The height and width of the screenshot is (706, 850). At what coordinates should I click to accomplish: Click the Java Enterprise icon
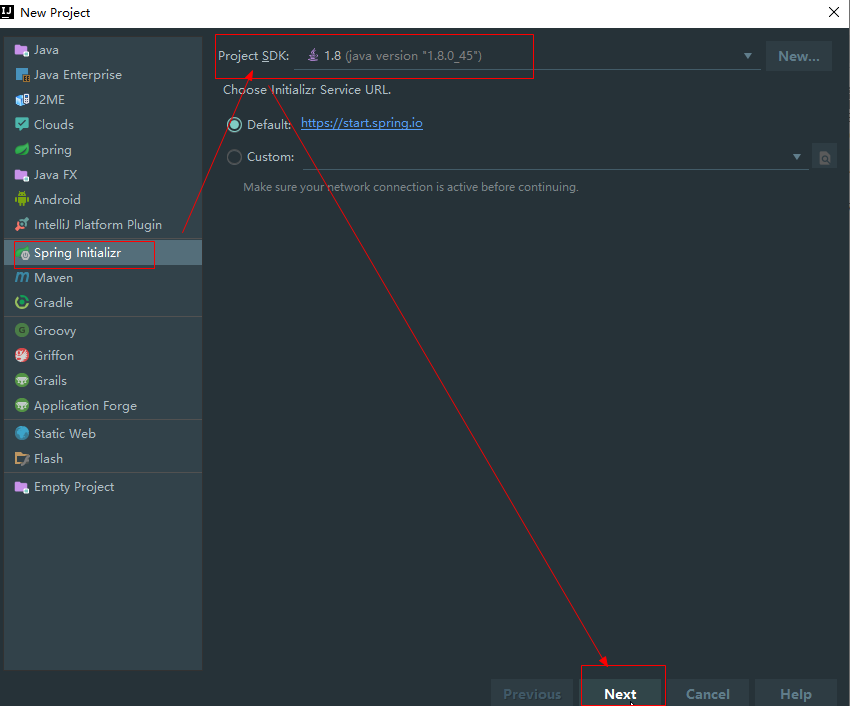[22, 75]
